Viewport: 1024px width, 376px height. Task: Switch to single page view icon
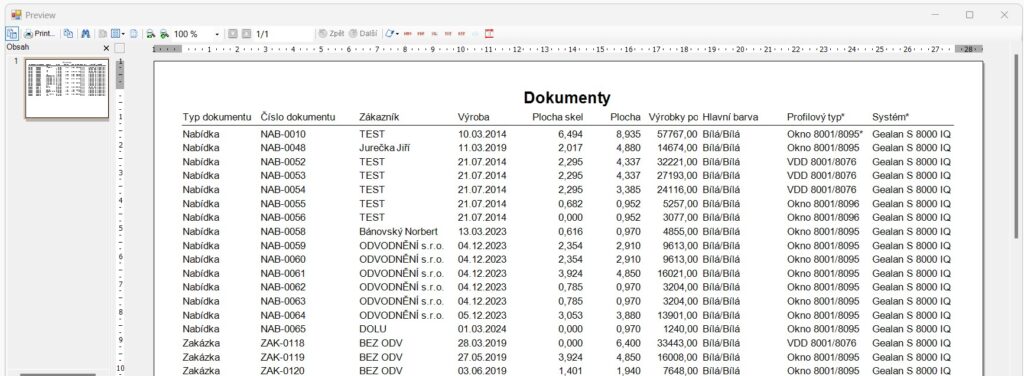(103, 33)
